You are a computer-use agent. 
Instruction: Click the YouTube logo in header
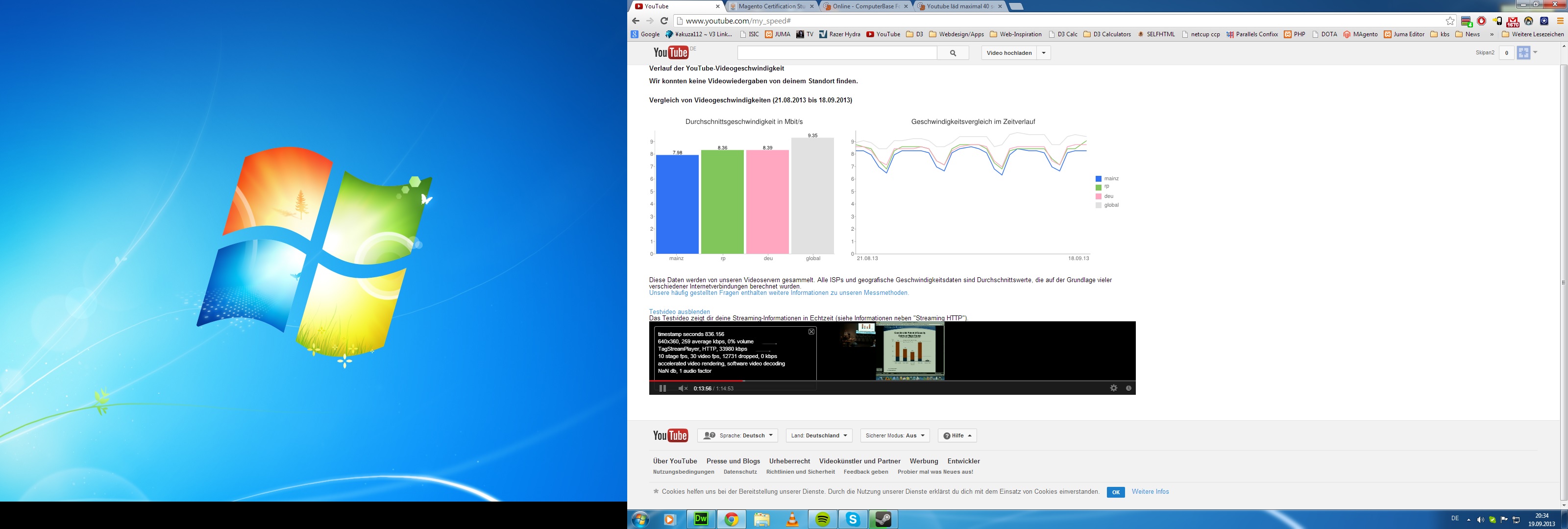671,53
